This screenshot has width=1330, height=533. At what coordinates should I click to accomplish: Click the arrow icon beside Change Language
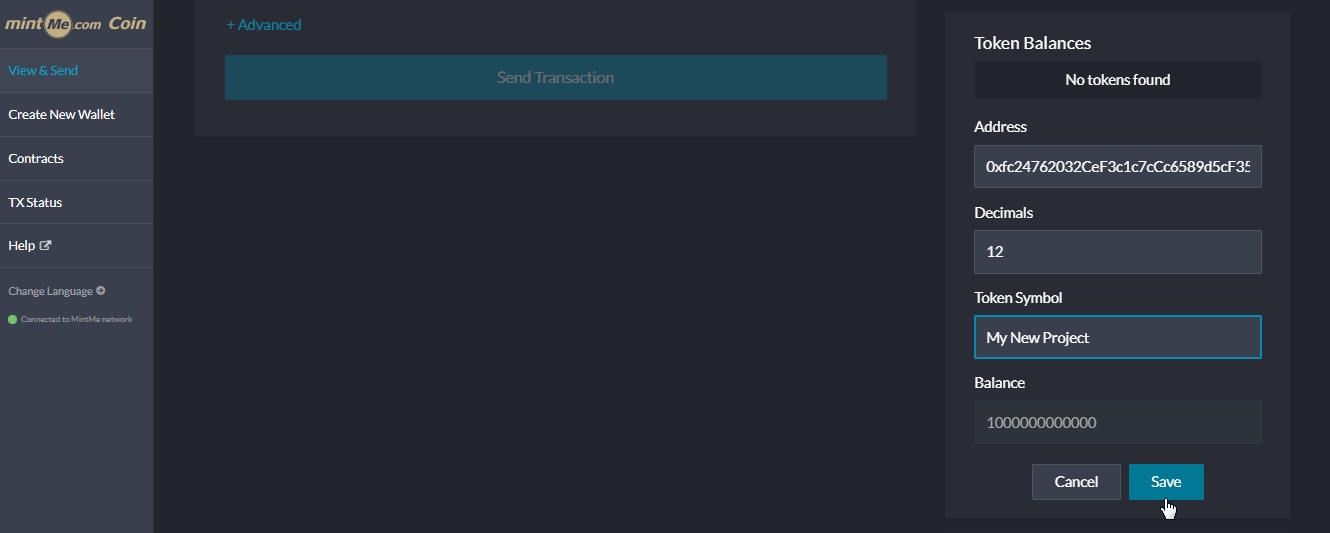[101, 291]
